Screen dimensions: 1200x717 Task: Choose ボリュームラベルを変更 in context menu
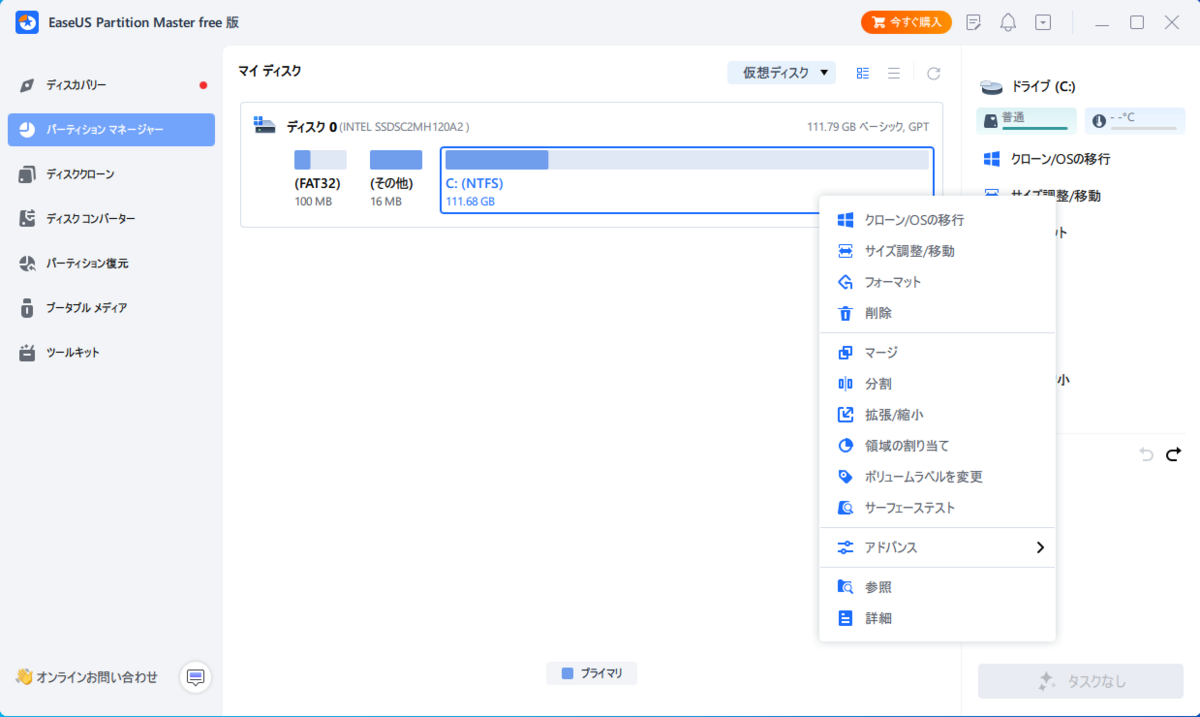tap(937, 477)
